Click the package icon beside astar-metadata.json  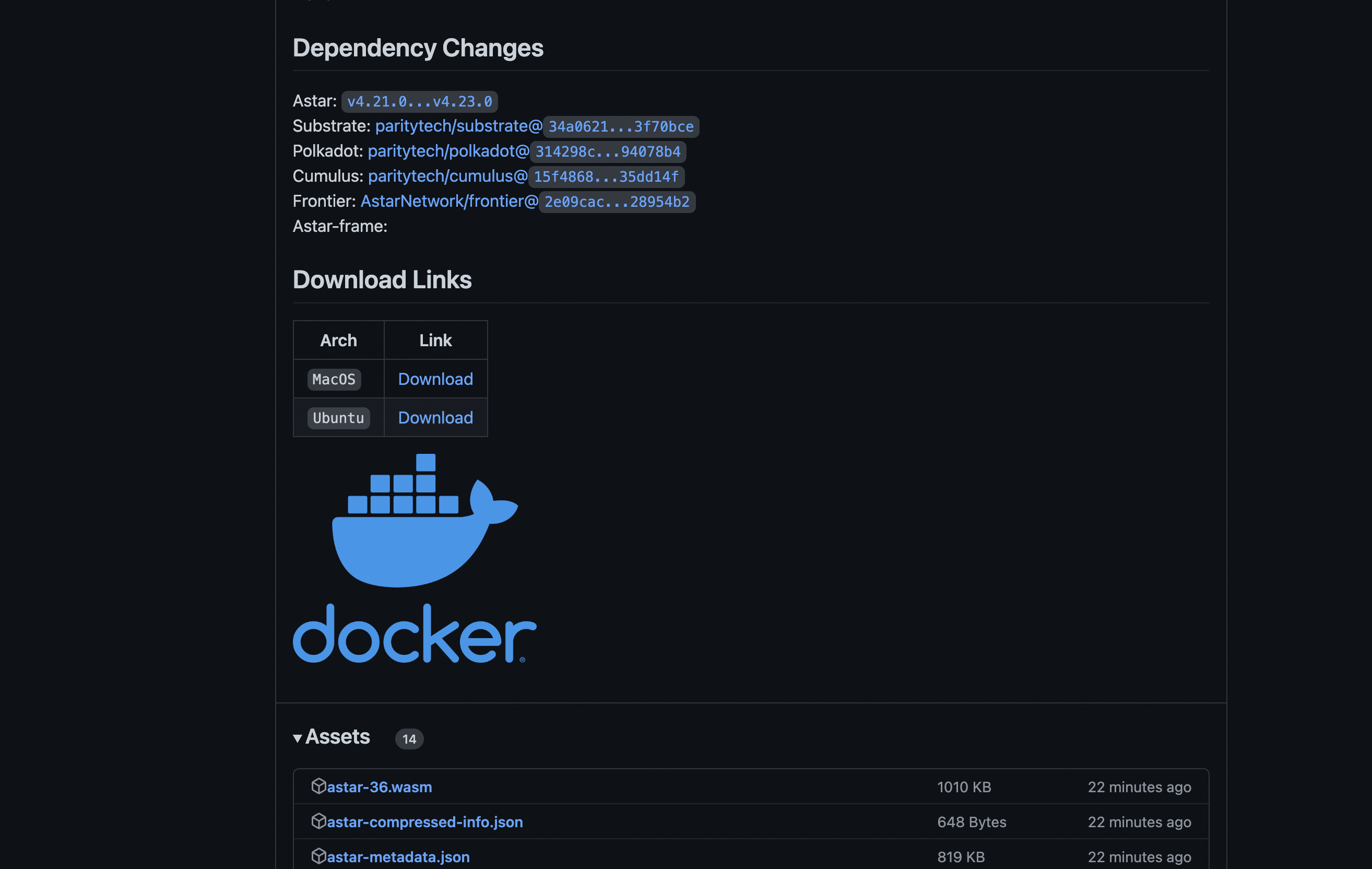point(318,856)
